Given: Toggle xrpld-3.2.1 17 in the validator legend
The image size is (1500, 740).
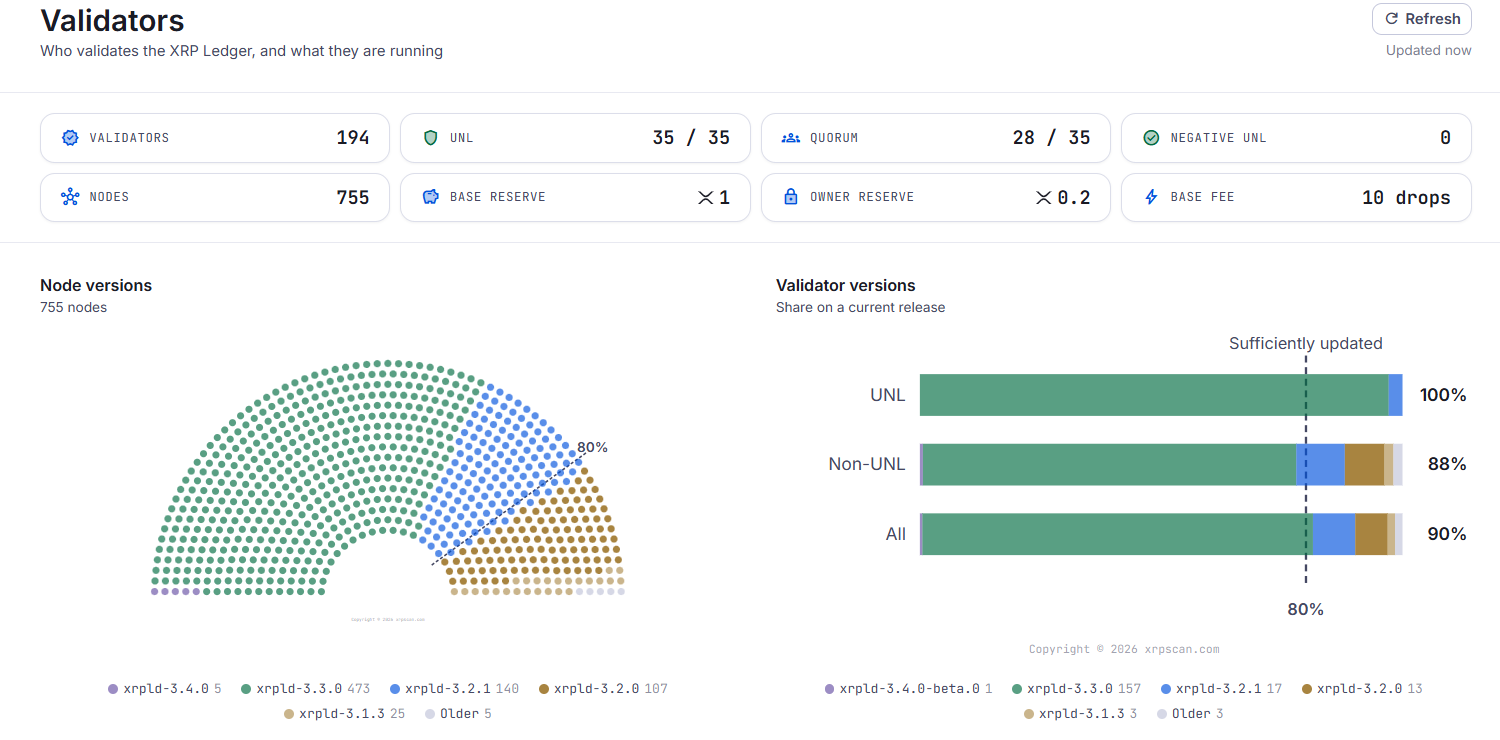Looking at the screenshot, I should point(1221,689).
